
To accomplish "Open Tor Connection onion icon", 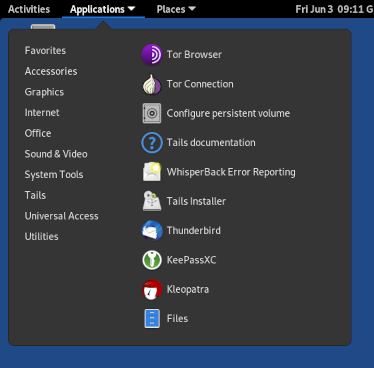I will click(152, 84).
